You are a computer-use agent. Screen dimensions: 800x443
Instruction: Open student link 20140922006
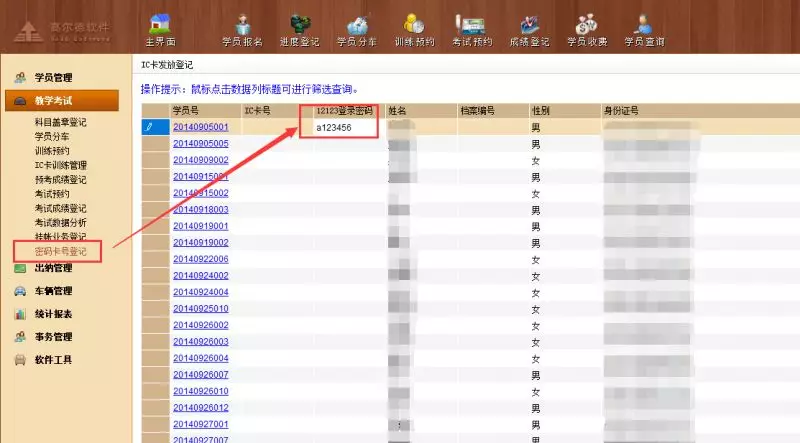[x=201, y=259]
